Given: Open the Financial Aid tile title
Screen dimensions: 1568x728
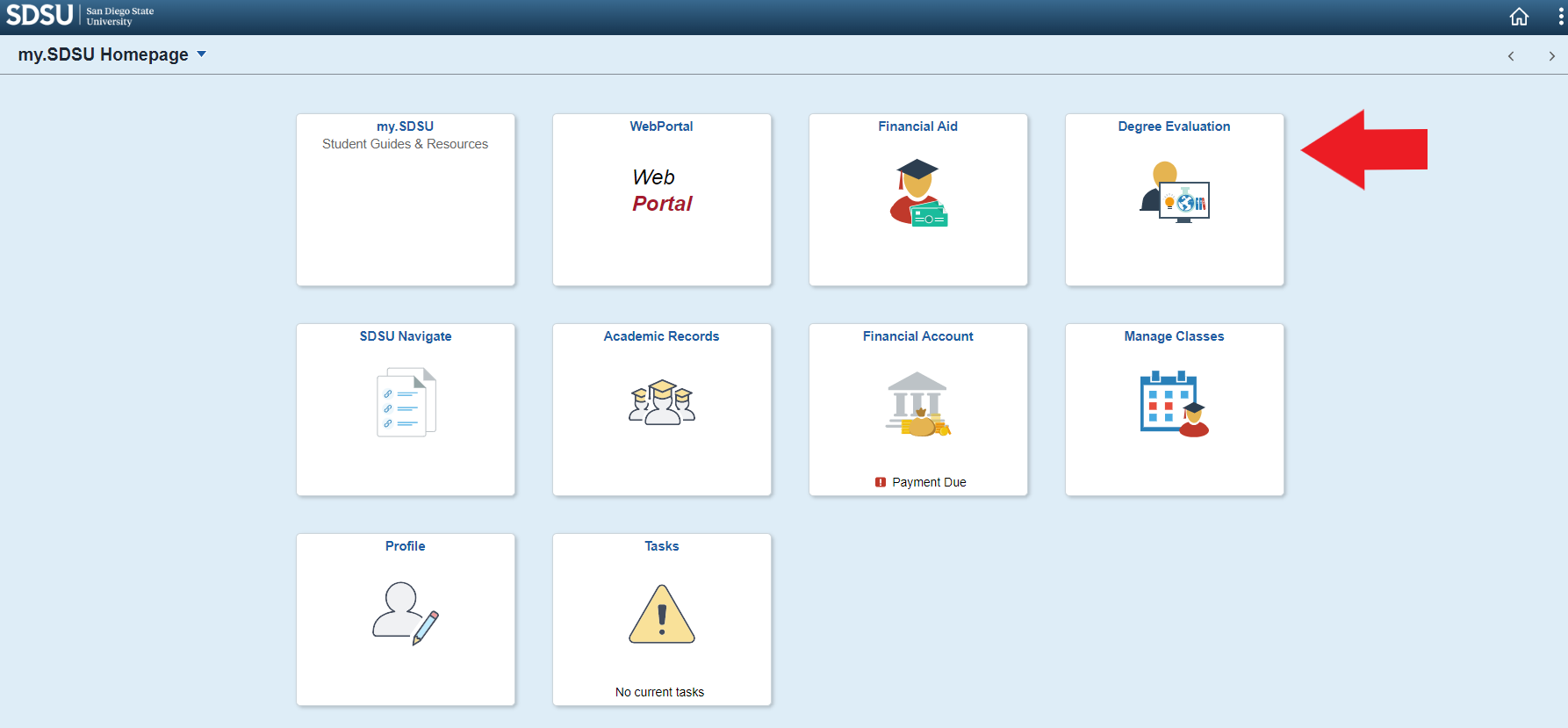Looking at the screenshot, I should pyautogui.click(x=918, y=126).
